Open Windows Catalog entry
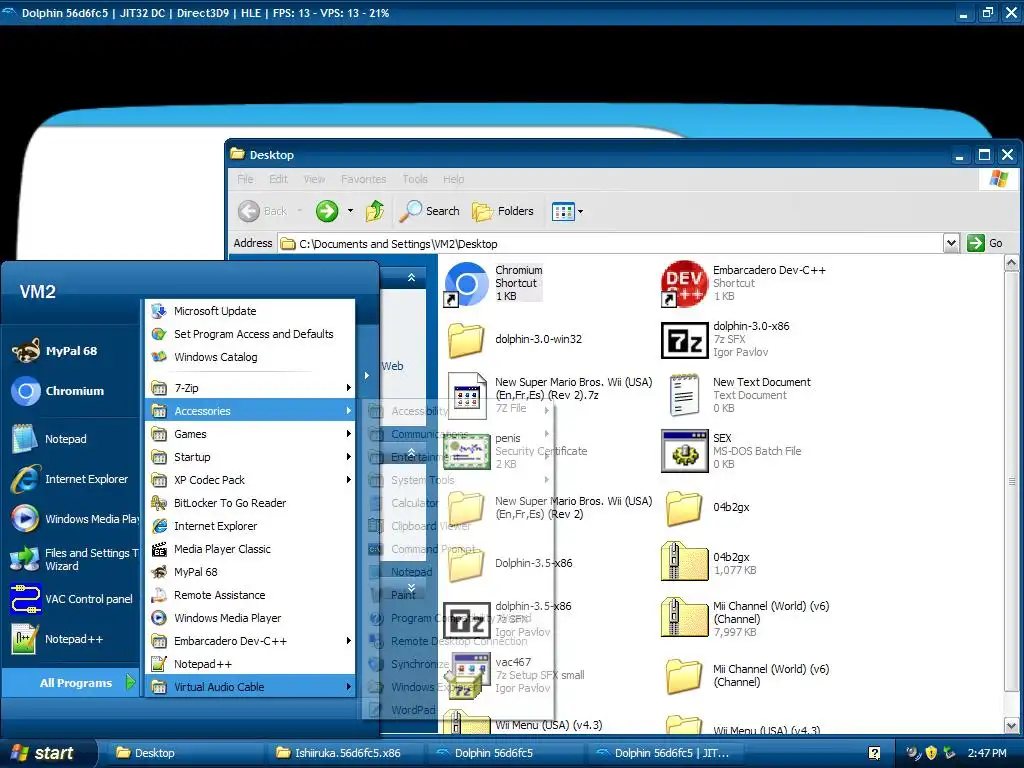1024x768 pixels. pos(251,357)
